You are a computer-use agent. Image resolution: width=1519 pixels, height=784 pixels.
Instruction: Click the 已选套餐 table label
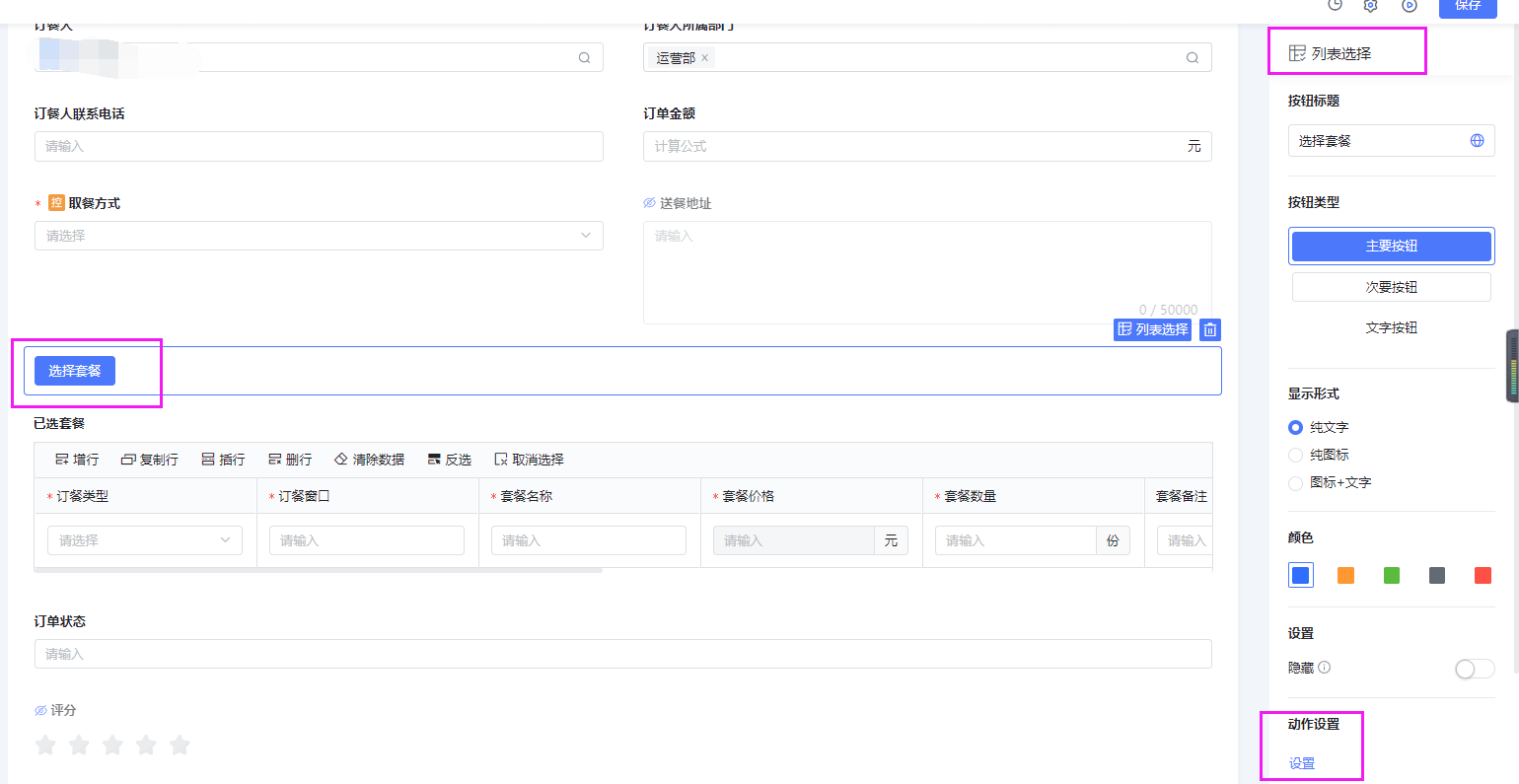pyautogui.click(x=59, y=423)
